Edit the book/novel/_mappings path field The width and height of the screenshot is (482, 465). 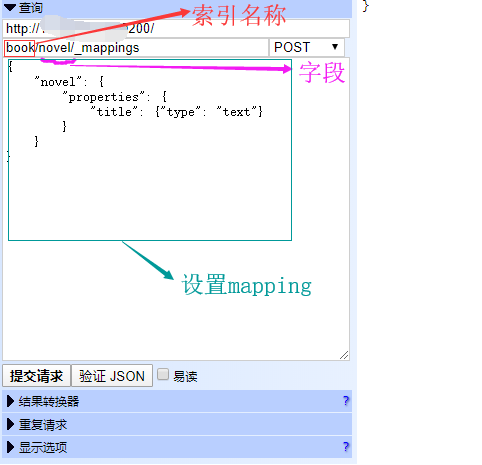(136, 48)
